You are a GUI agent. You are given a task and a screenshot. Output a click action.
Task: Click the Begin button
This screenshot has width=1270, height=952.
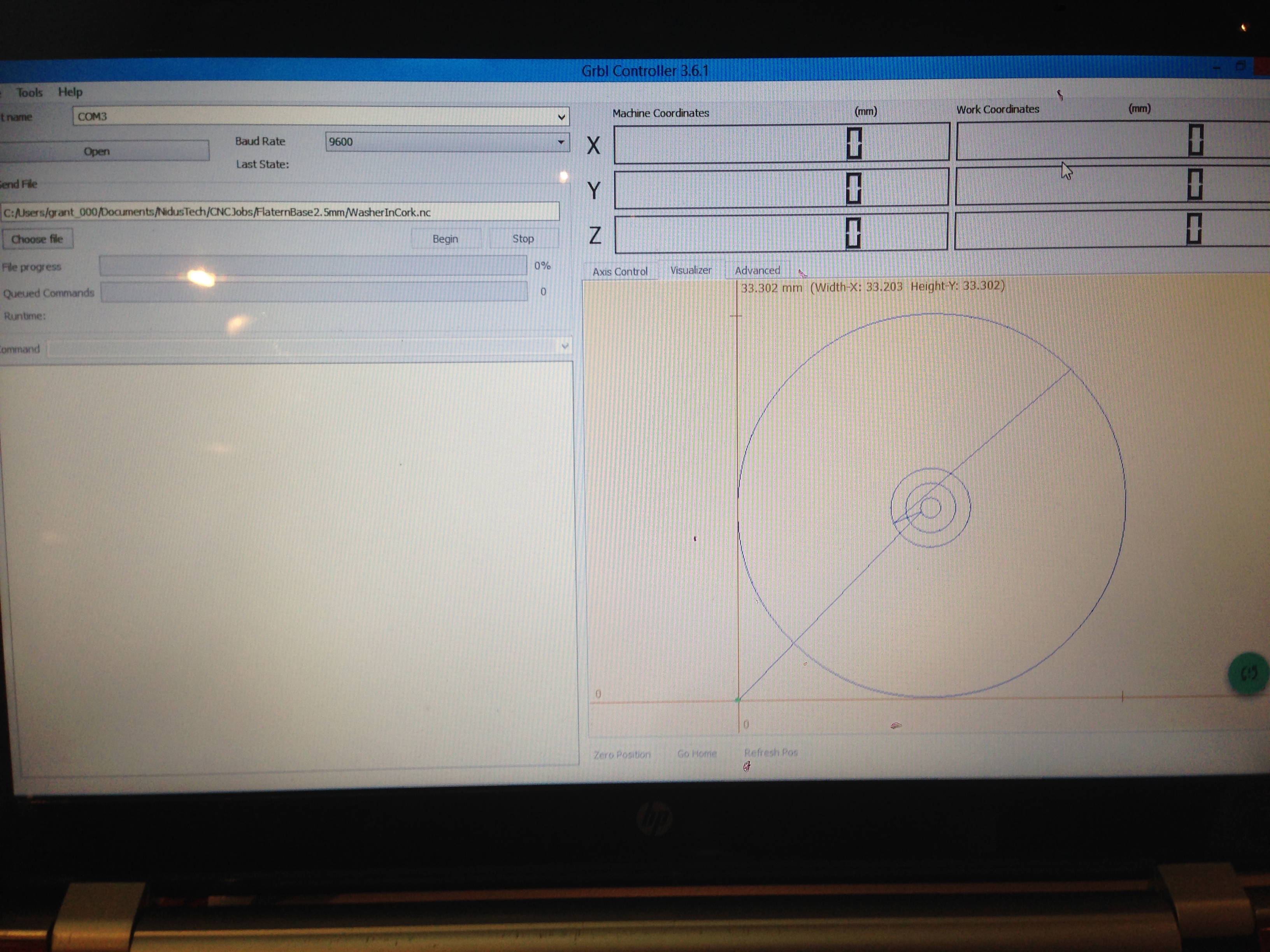tap(446, 239)
